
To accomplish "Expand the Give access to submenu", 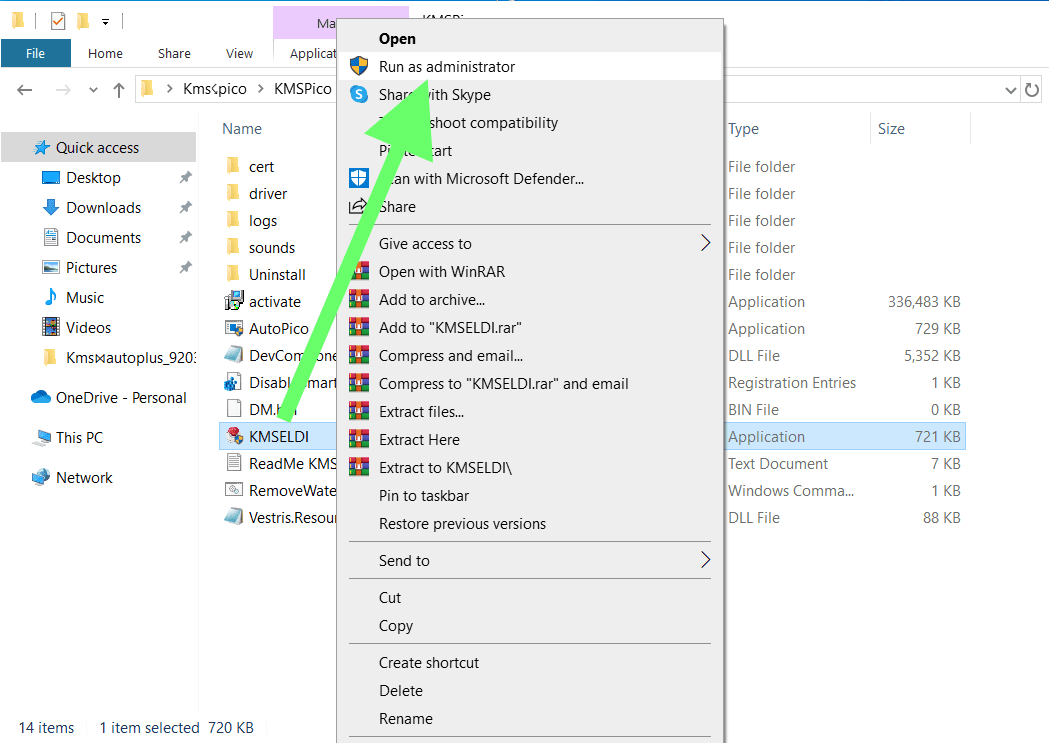I will (x=705, y=243).
